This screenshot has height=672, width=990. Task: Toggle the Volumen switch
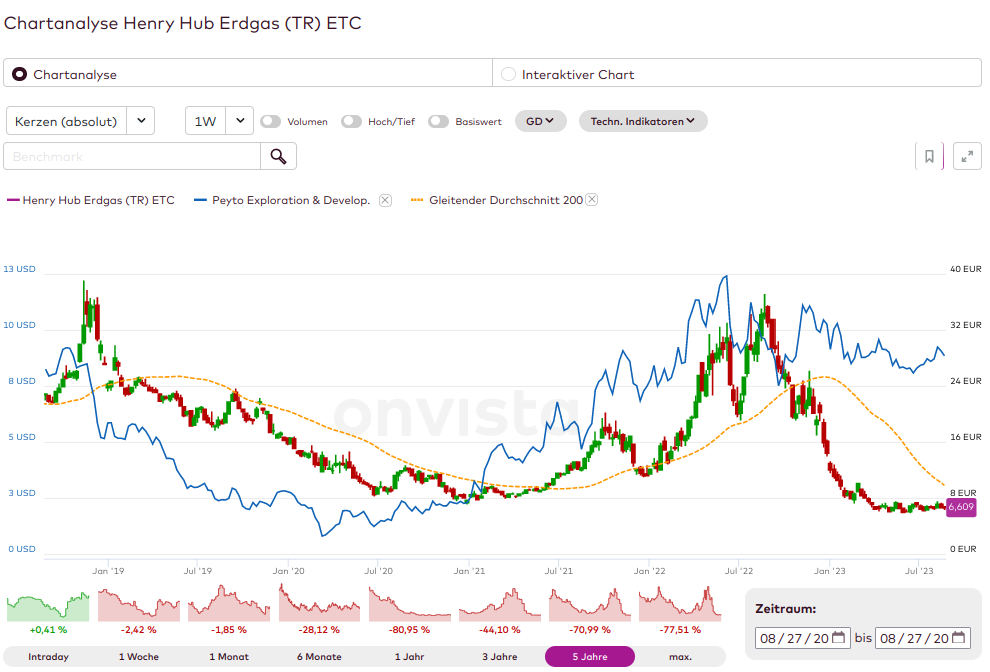[270, 121]
